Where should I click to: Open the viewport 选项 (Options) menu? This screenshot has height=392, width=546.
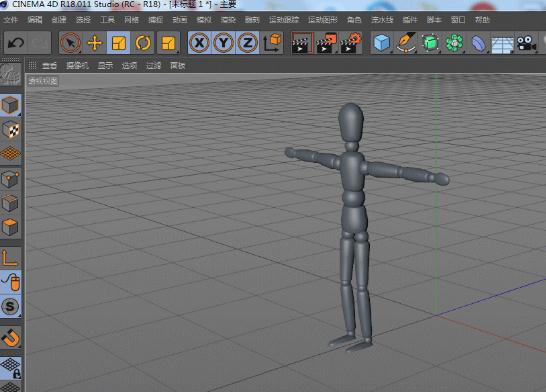[129, 65]
